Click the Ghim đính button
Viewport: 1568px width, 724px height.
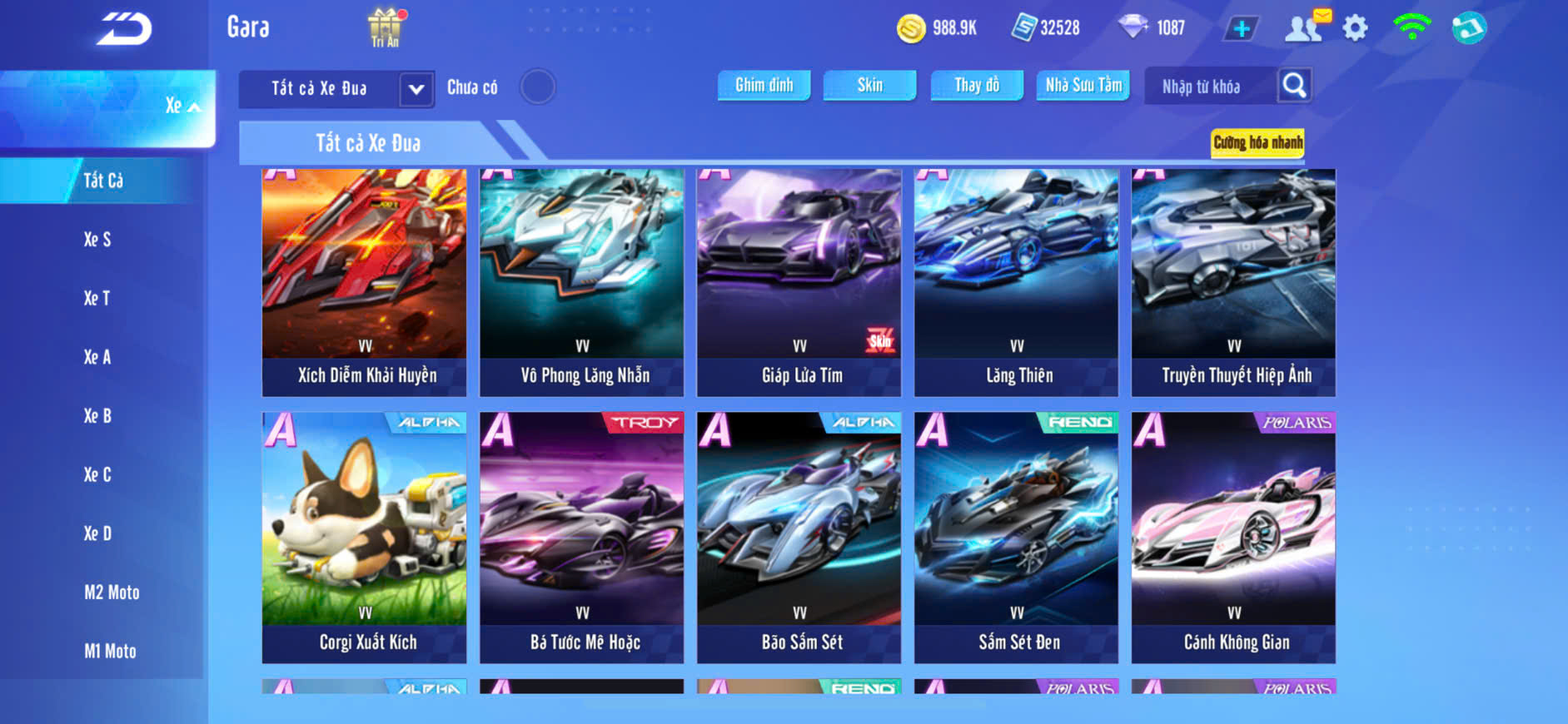click(764, 85)
